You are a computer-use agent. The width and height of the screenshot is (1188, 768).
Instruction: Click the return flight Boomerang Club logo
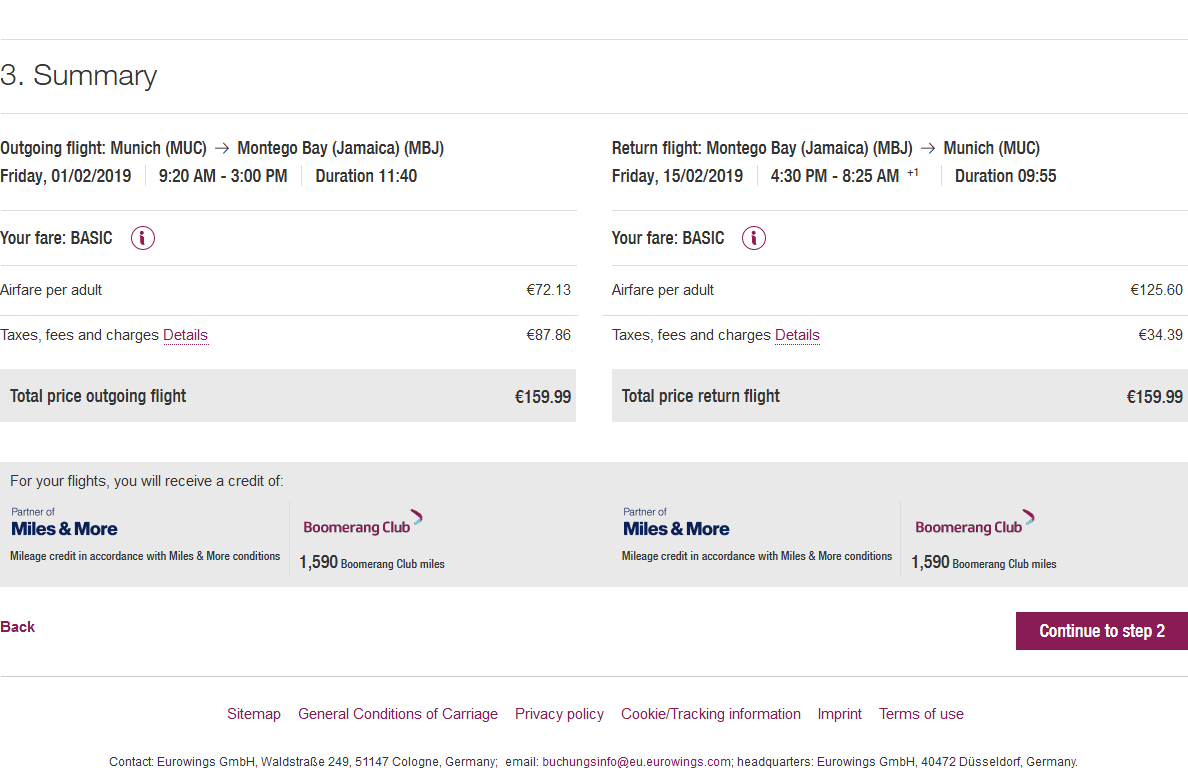(974, 523)
